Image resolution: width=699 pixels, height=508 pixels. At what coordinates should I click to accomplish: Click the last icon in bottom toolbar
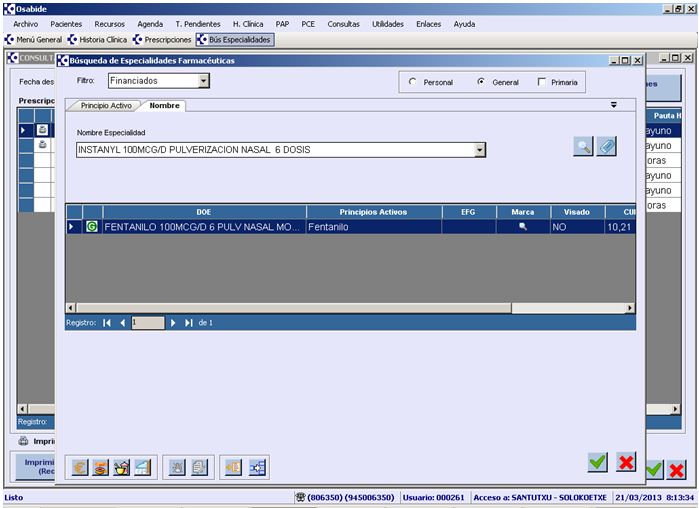pyautogui.click(x=257, y=466)
